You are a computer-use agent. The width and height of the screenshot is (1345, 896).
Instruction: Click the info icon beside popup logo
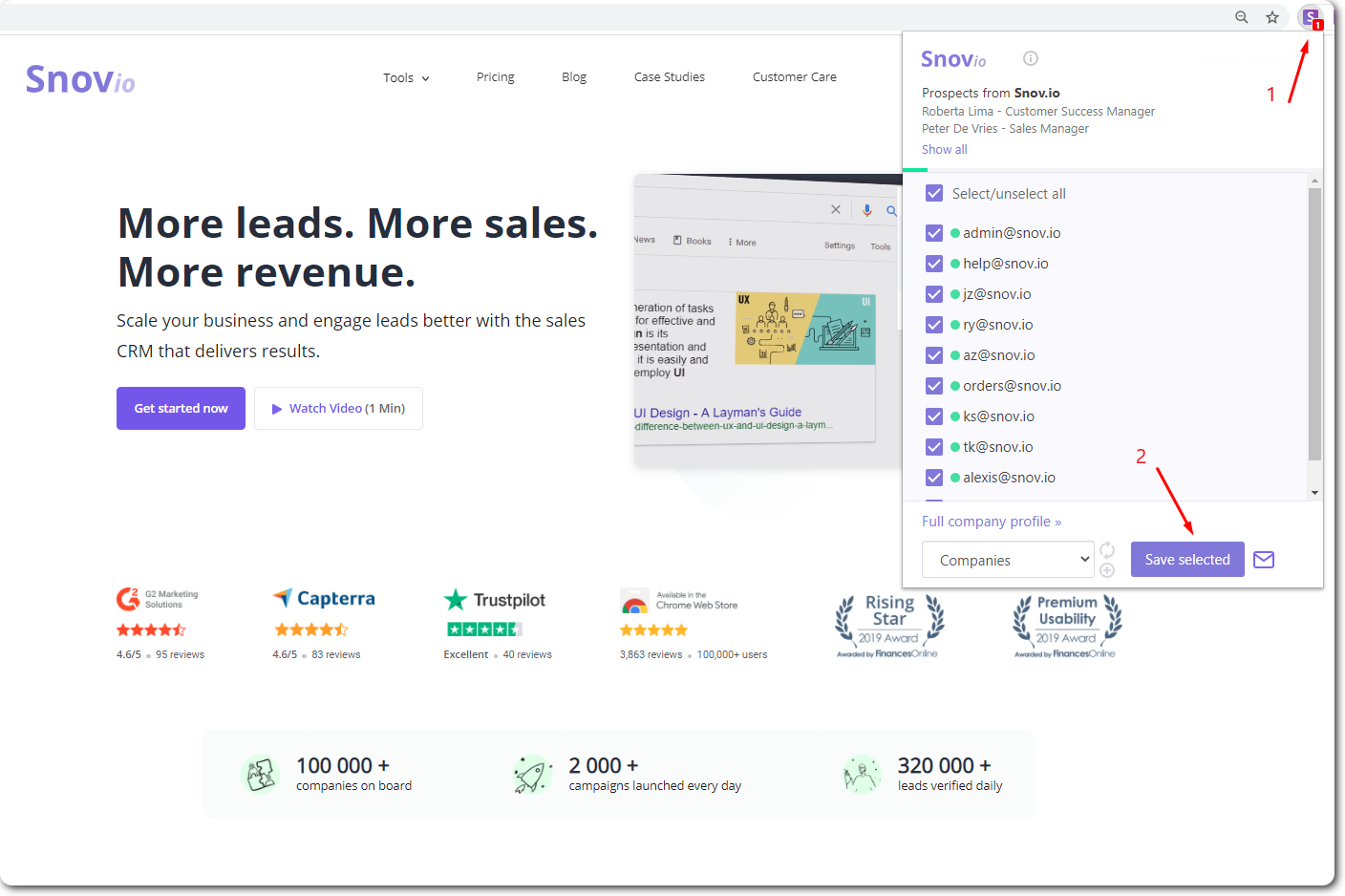[1031, 58]
